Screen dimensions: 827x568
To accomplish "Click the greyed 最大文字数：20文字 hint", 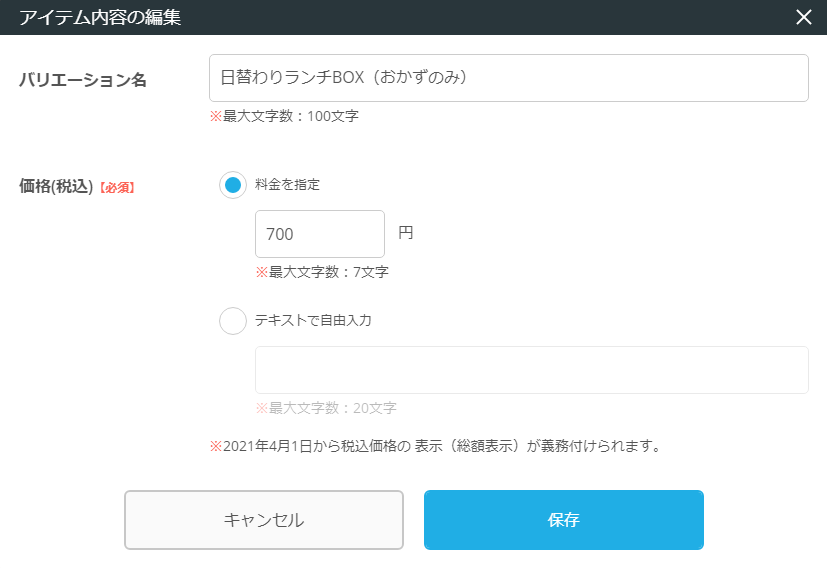I will (326, 408).
